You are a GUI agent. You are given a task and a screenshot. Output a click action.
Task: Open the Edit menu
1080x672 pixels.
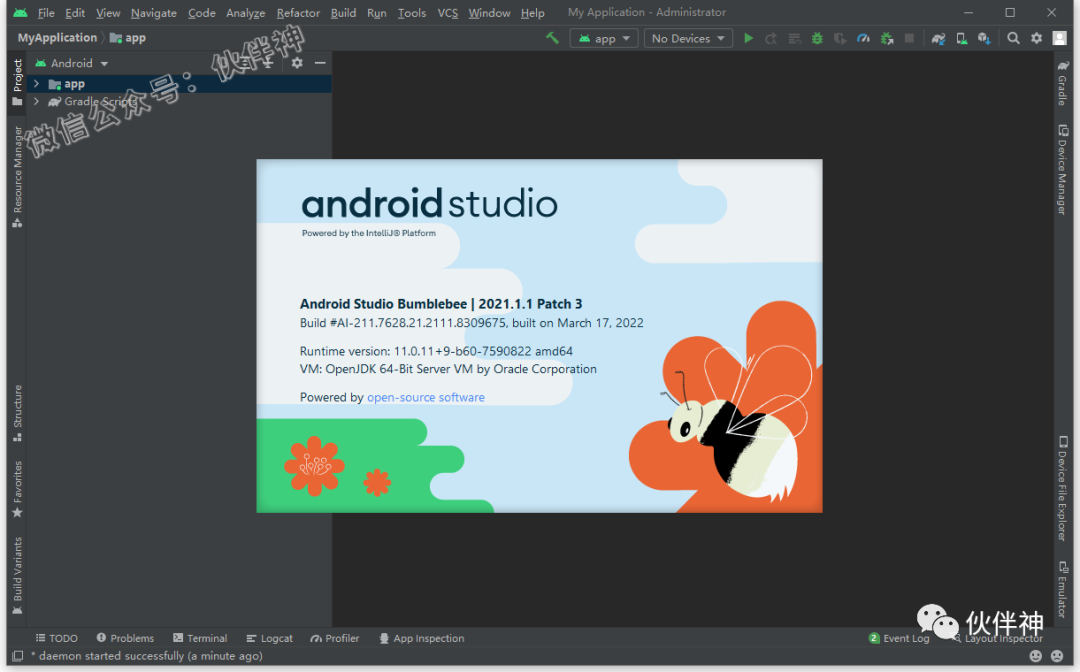click(75, 12)
